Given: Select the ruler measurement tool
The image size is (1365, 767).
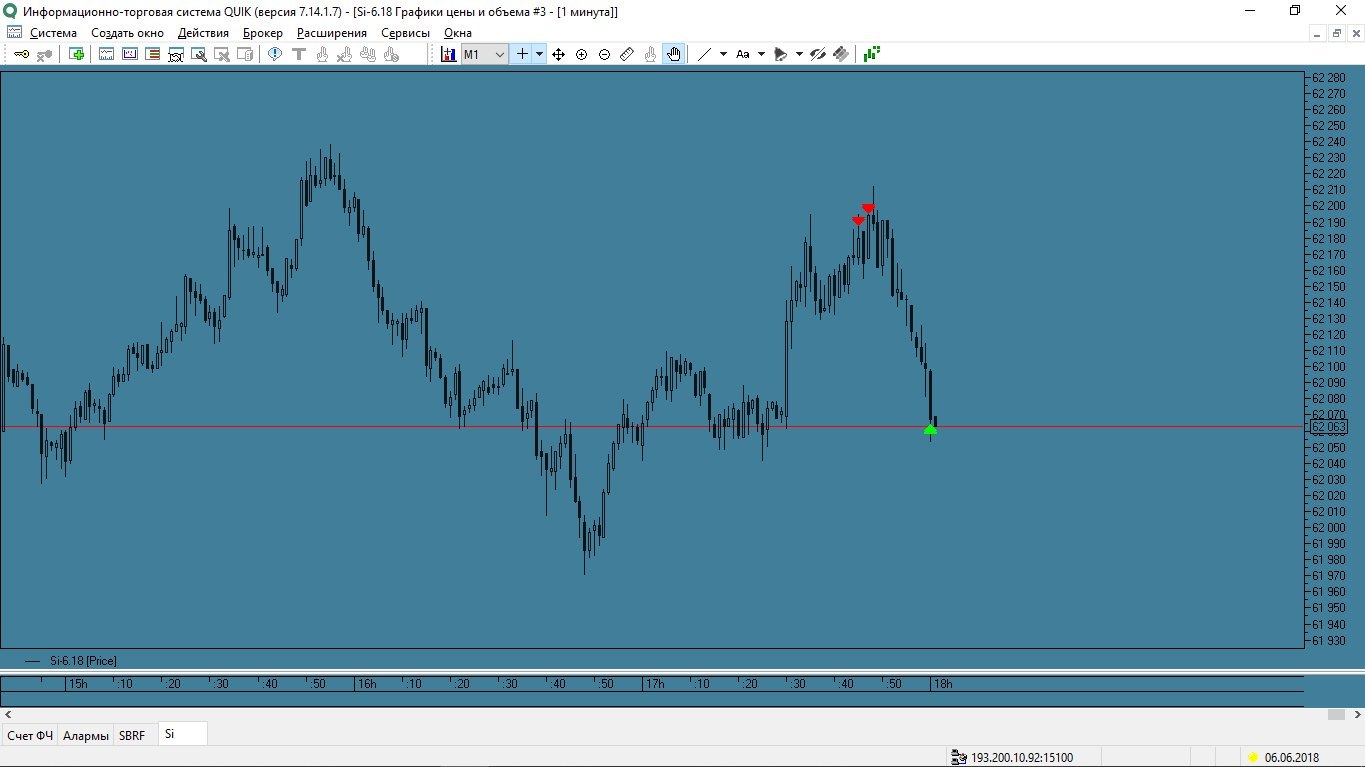Looking at the screenshot, I should click(x=627, y=54).
